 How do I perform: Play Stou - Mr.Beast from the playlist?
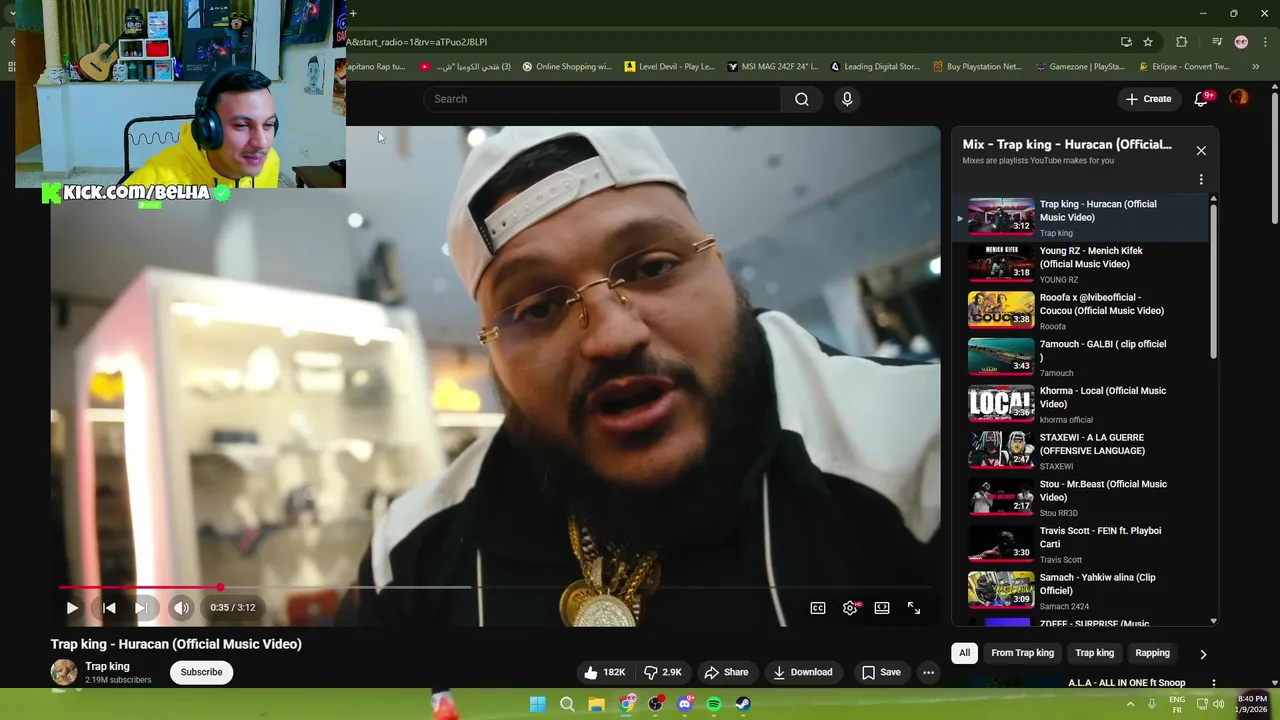(1081, 498)
